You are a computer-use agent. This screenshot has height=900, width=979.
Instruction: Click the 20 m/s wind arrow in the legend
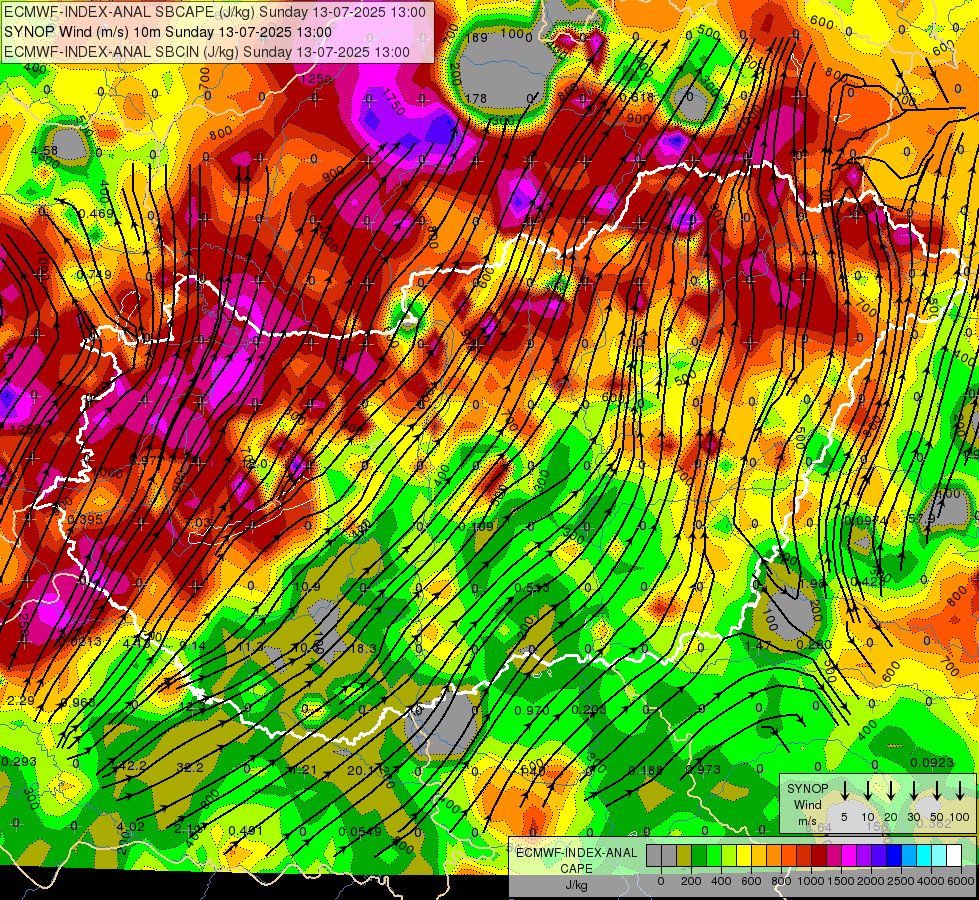pos(891,790)
